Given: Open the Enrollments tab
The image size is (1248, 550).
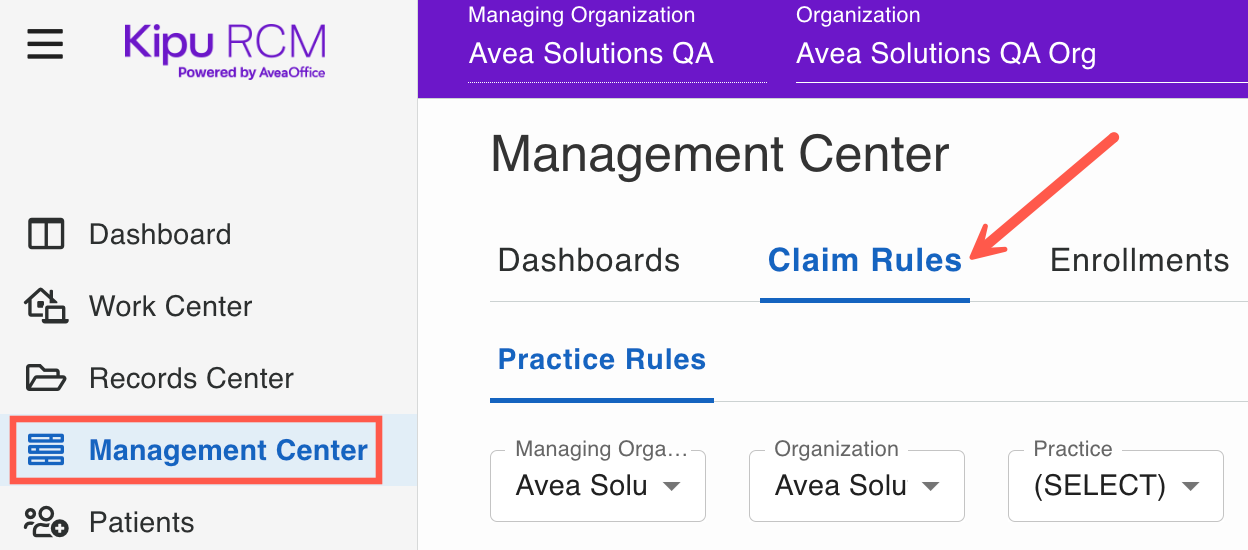Looking at the screenshot, I should tap(1139, 261).
